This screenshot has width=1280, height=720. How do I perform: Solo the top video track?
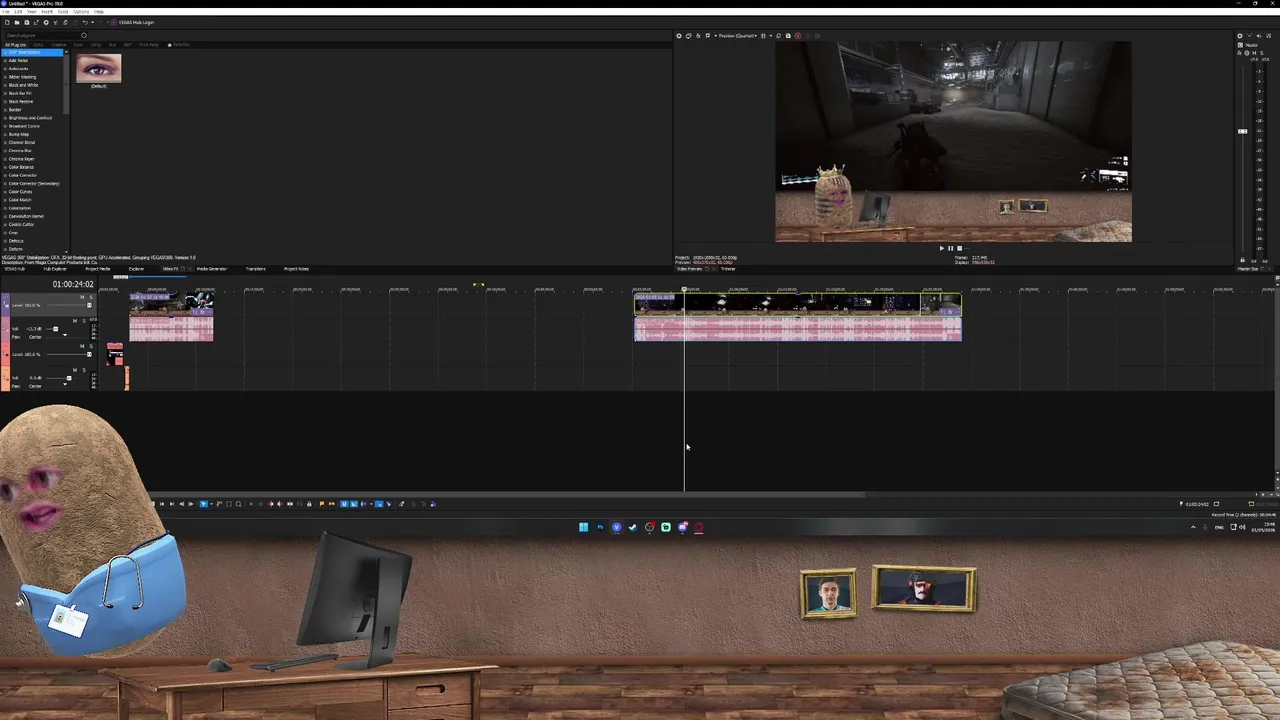point(91,297)
